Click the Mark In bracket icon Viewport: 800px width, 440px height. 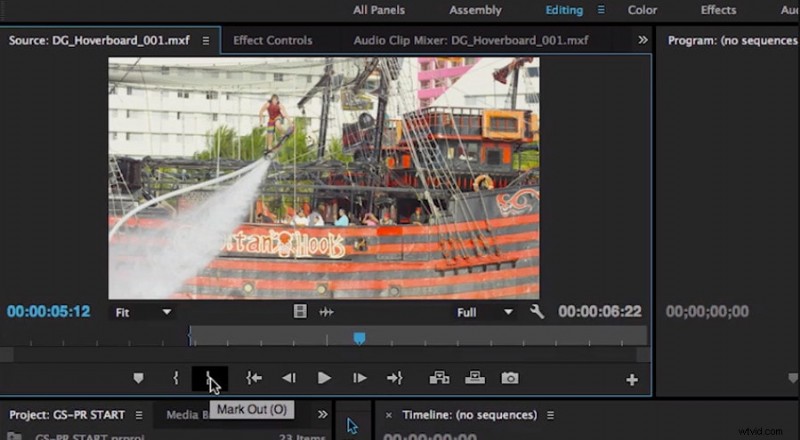pos(176,378)
